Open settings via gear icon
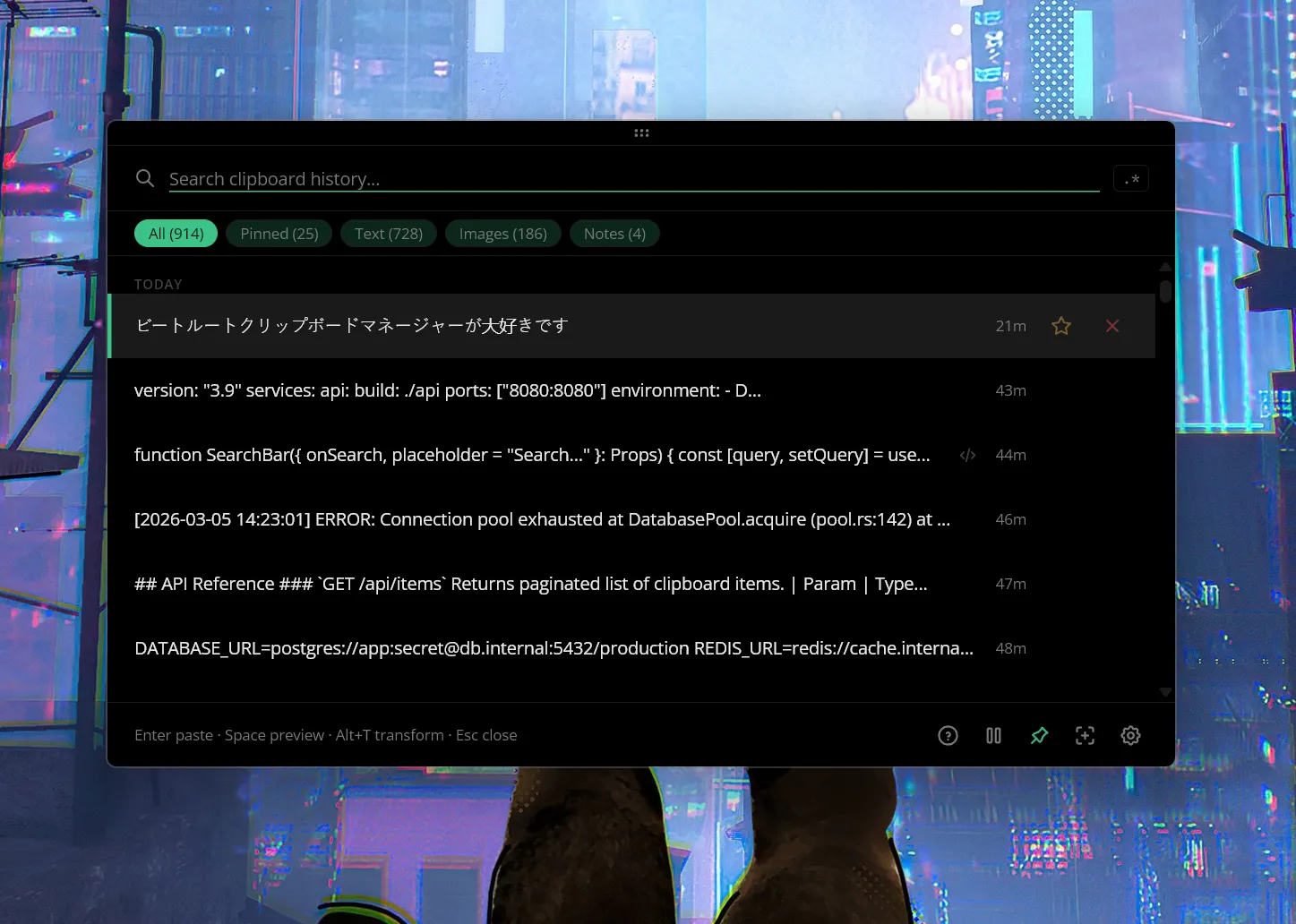The height and width of the screenshot is (924, 1296). 1130,735
